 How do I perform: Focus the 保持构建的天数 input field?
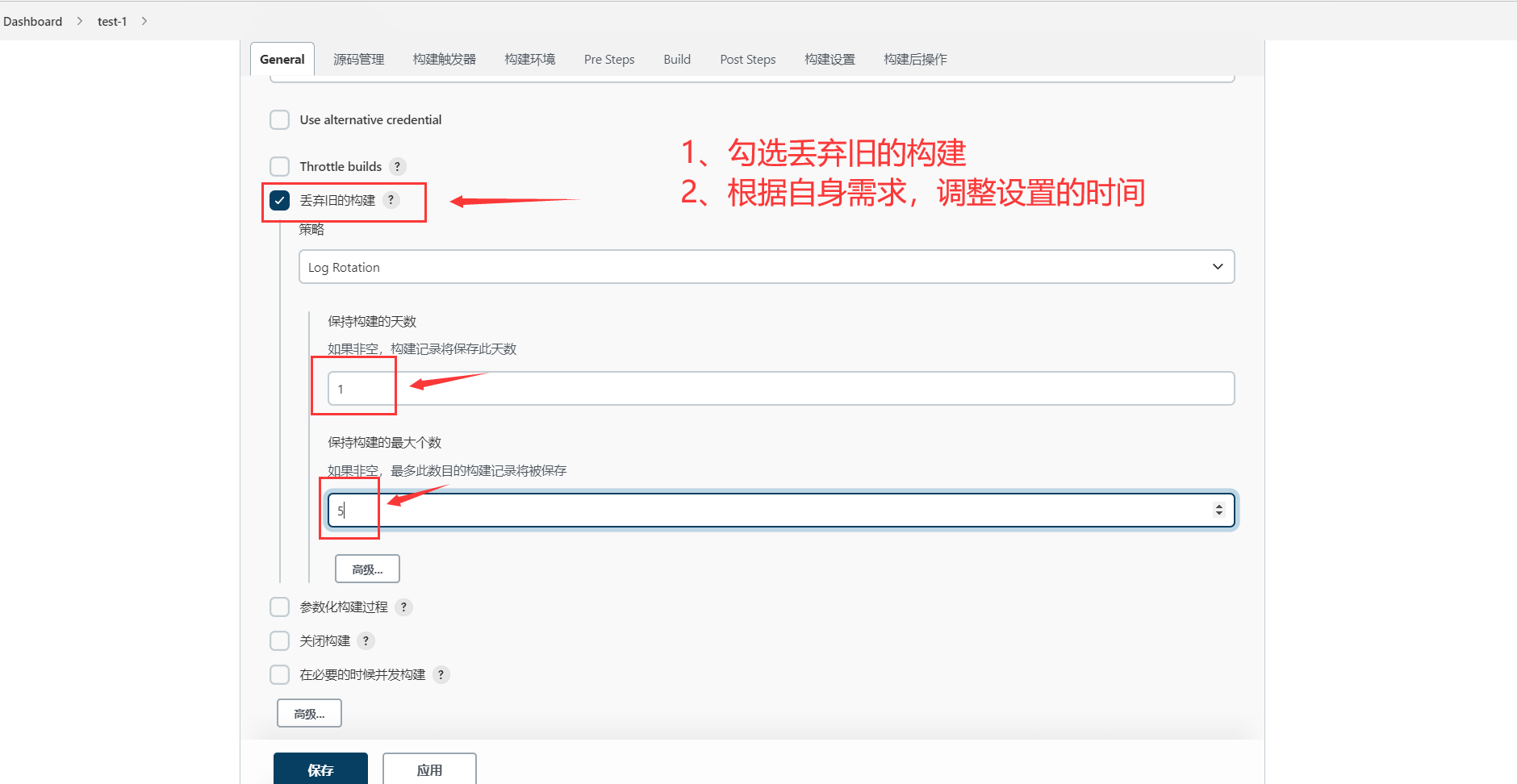pyautogui.click(x=781, y=388)
